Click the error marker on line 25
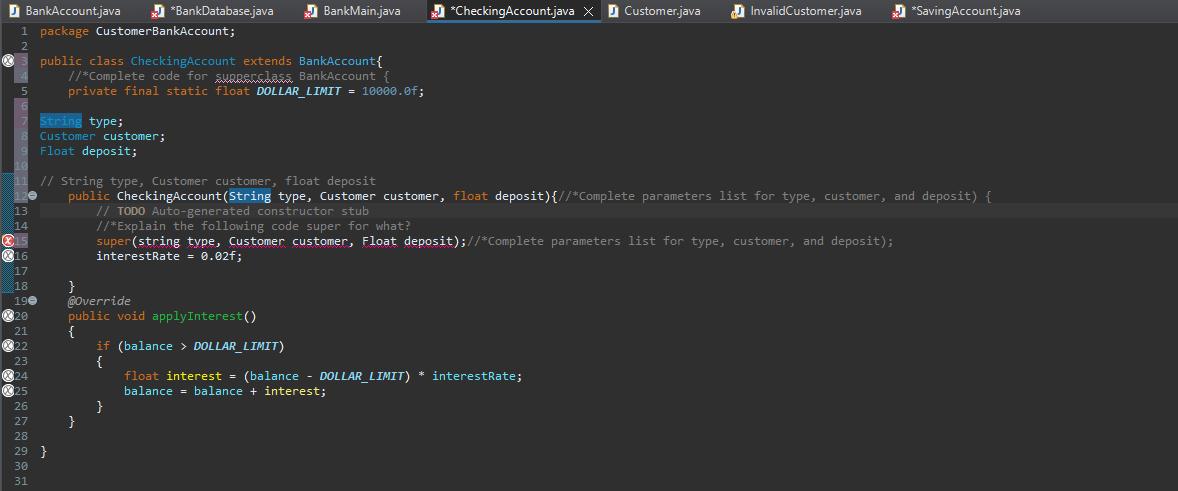The image size is (1178, 491). (x=8, y=391)
